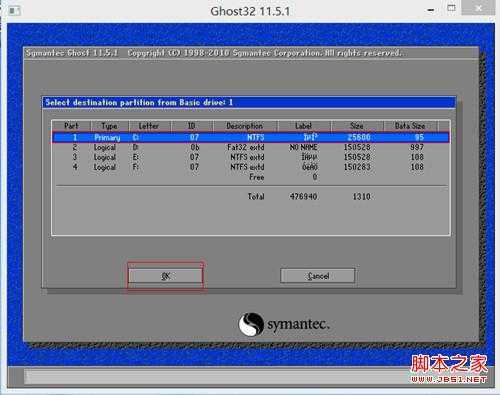Select partition 4 Logical F: row

(x=251, y=167)
